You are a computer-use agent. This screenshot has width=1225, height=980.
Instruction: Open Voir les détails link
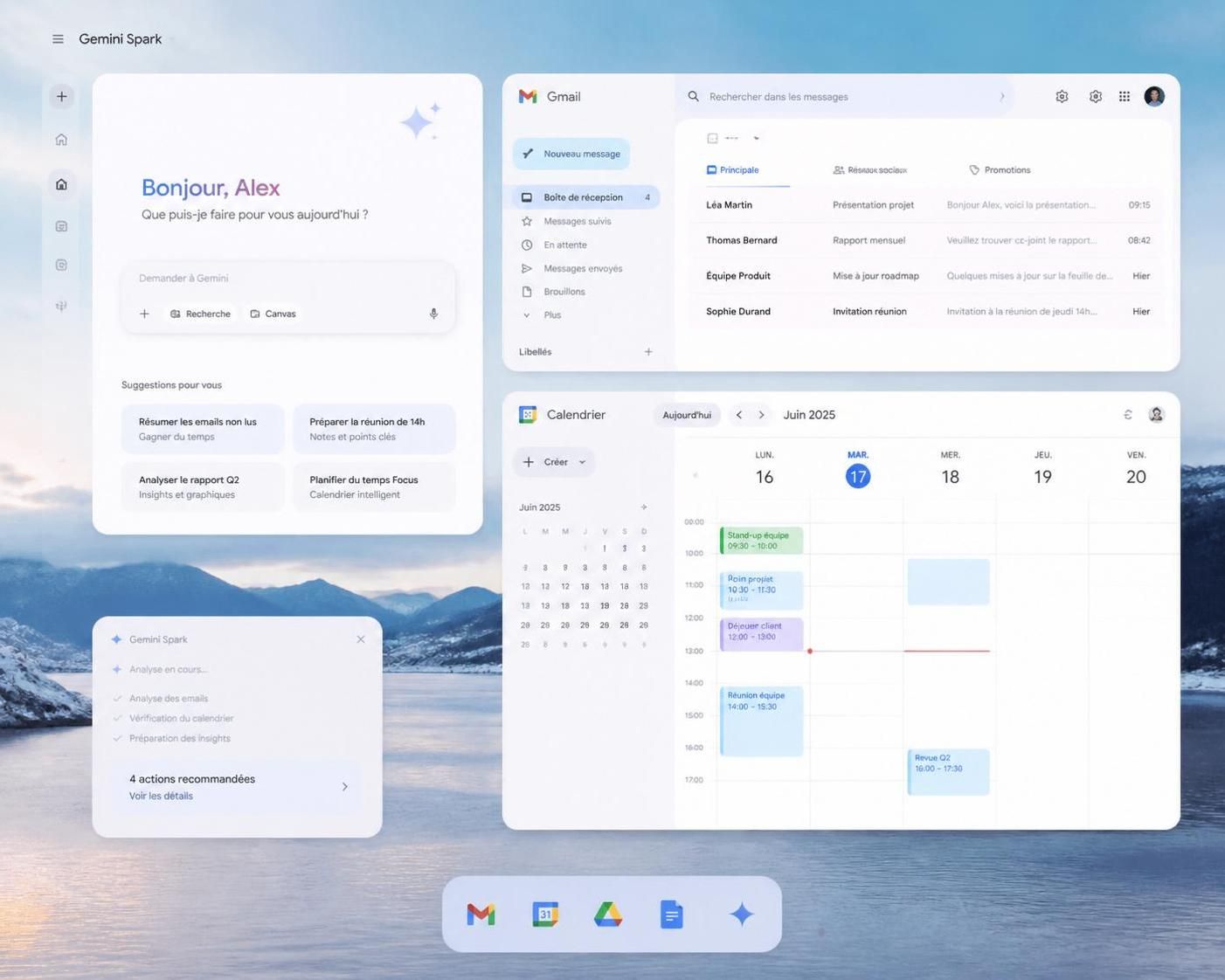(161, 796)
